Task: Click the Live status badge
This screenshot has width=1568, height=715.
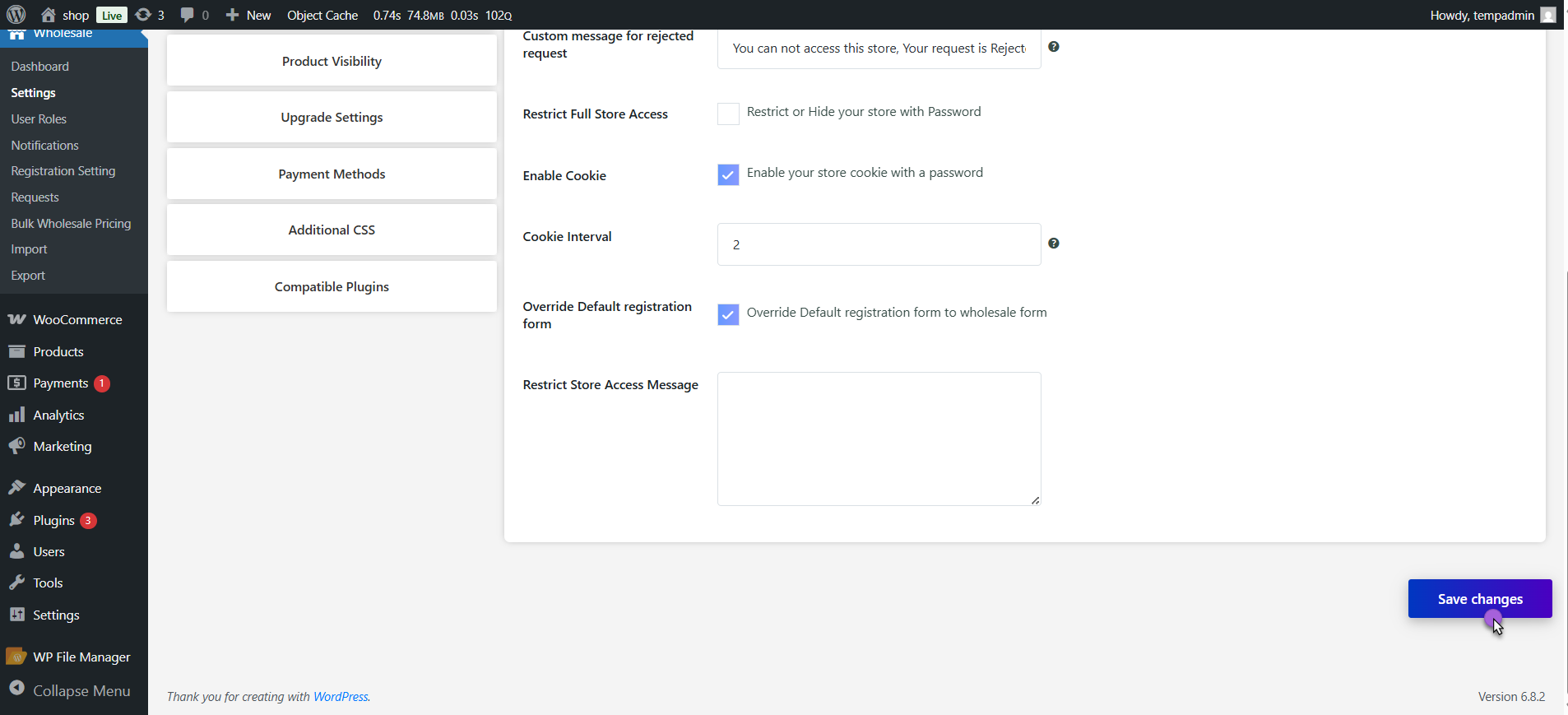Action: [112, 15]
